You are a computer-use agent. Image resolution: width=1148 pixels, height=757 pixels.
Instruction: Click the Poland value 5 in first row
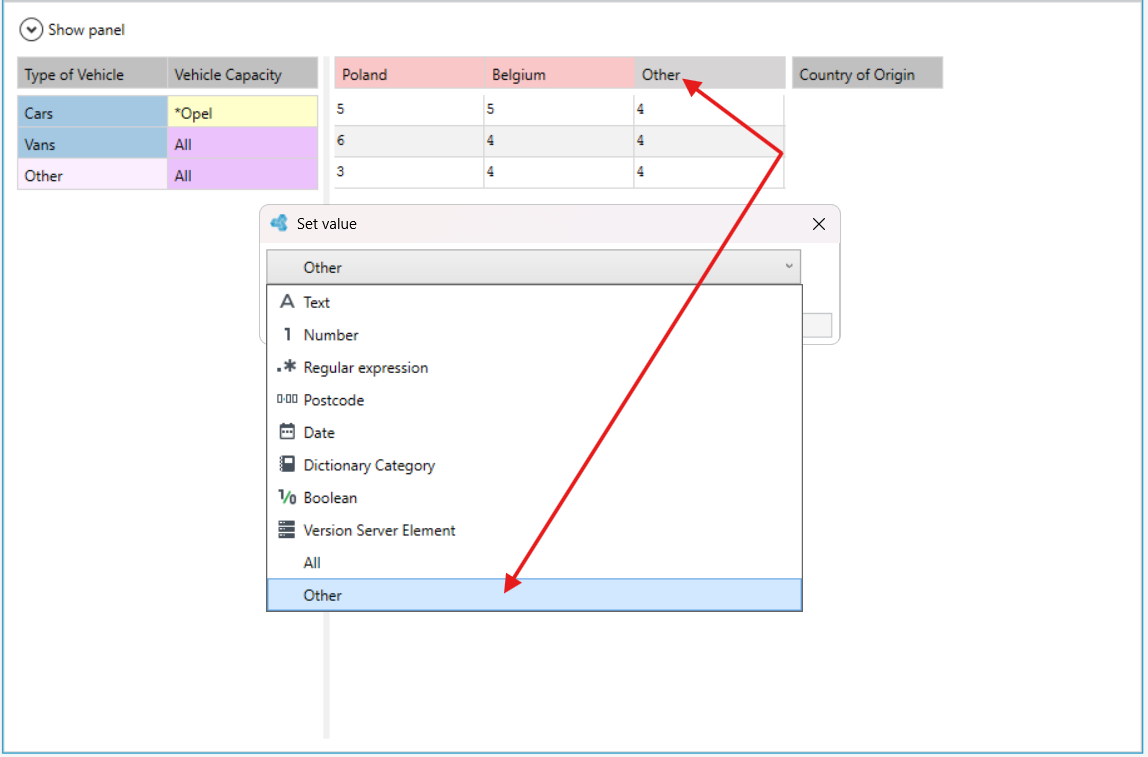point(409,109)
